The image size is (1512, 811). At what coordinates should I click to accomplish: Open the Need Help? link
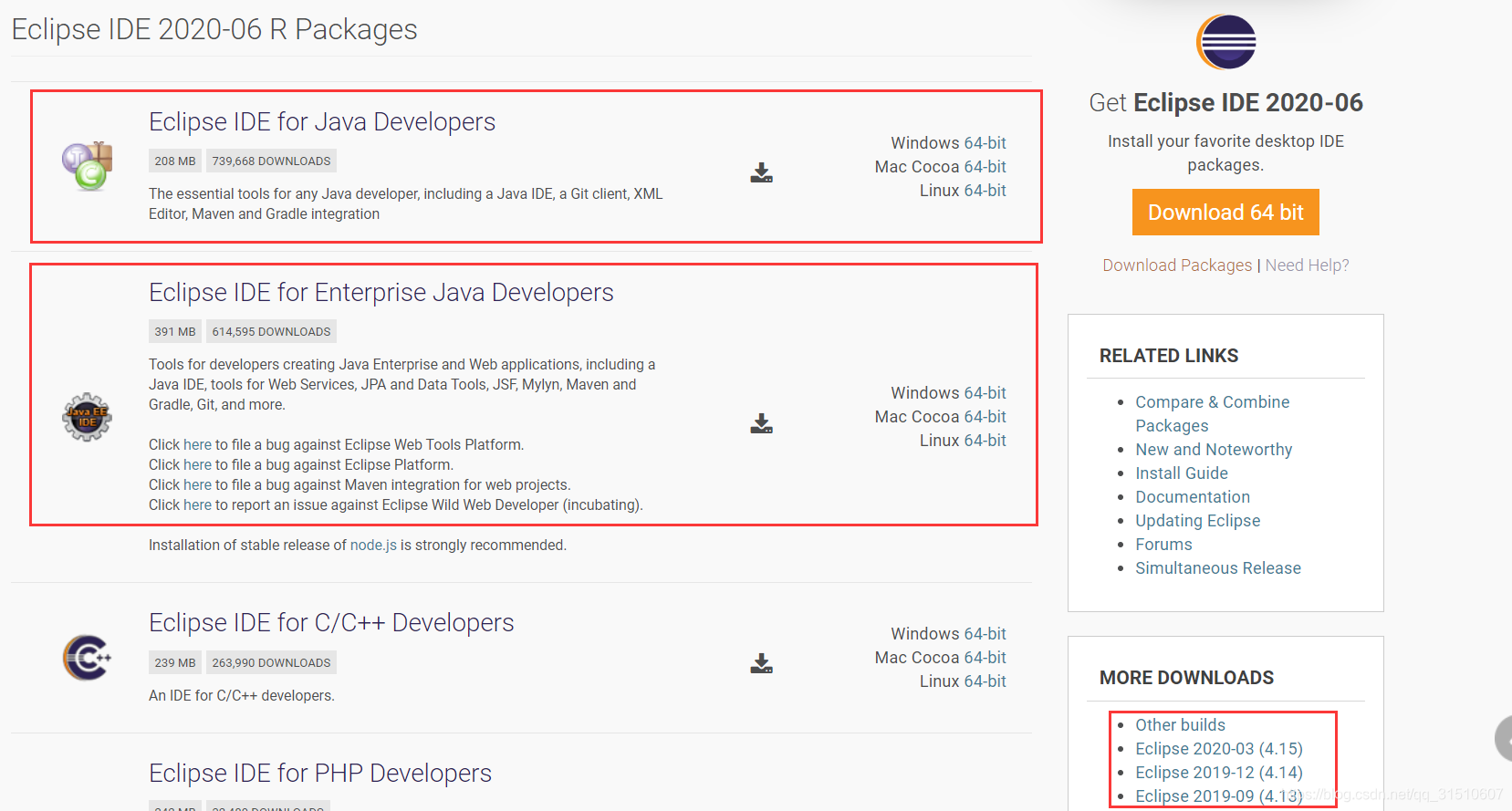coord(1307,265)
